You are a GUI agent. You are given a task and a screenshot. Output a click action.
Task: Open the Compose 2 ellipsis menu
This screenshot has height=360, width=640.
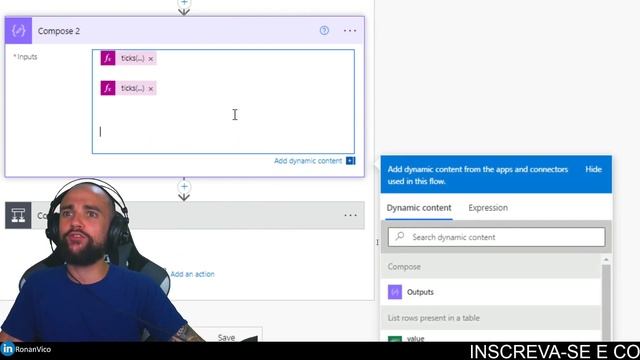(350, 31)
